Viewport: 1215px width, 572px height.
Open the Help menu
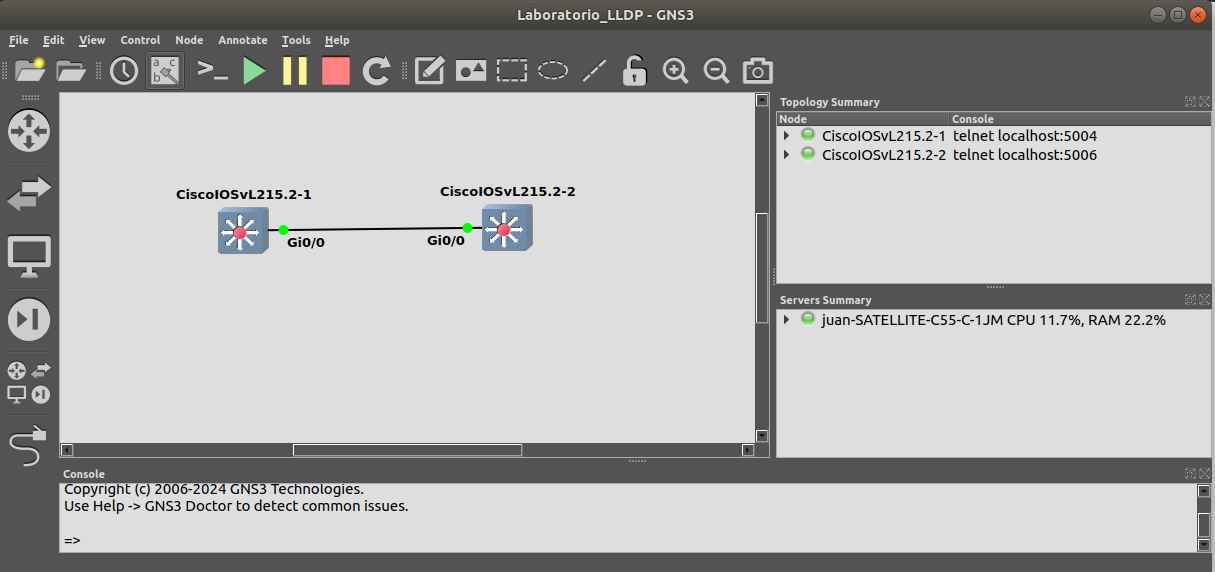pyautogui.click(x=337, y=40)
